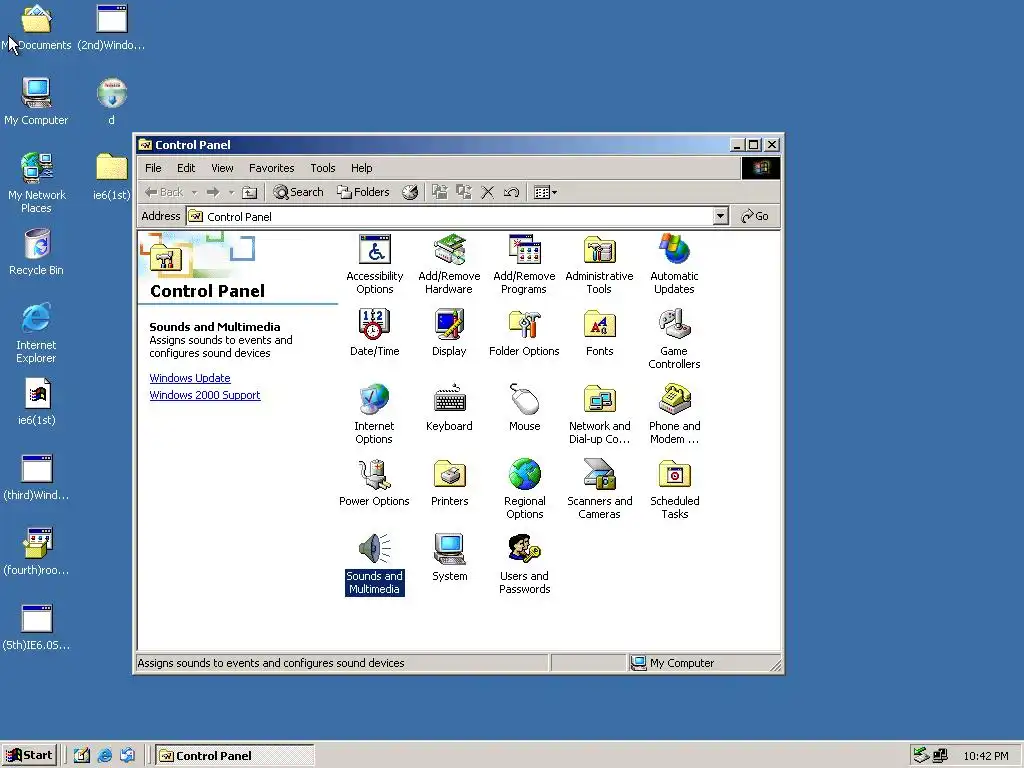Open Administrative Tools folder icon

click(600, 264)
